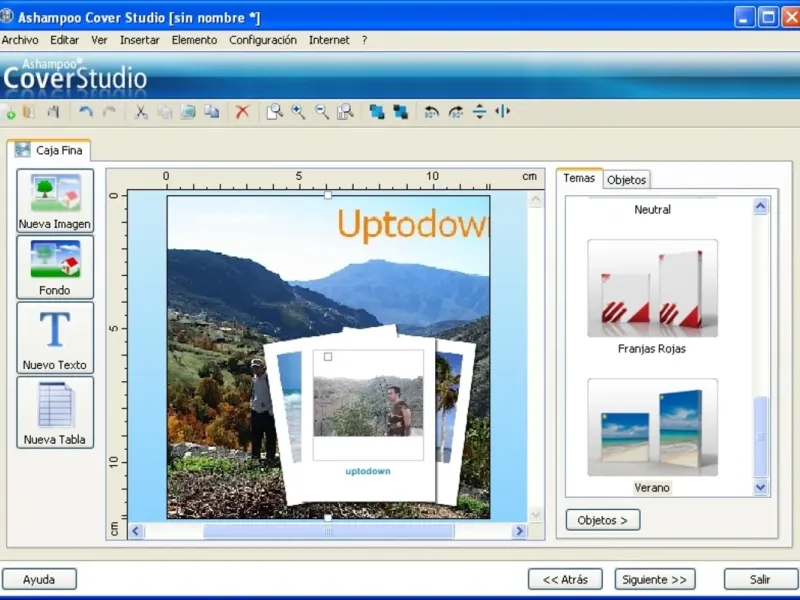Viewport: 800px width, 600px height.
Task: Select the center polaroid photo of the man
Action: coord(368,406)
